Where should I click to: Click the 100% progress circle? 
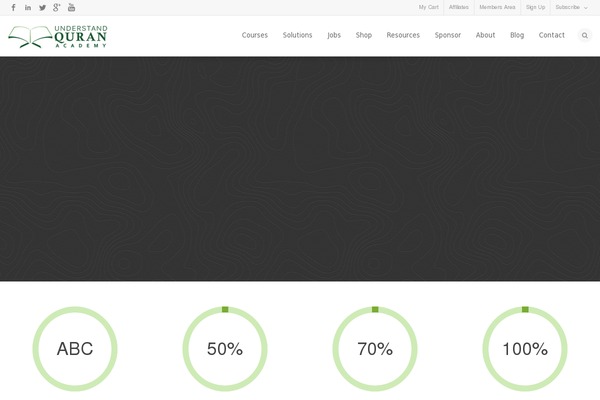pos(525,349)
